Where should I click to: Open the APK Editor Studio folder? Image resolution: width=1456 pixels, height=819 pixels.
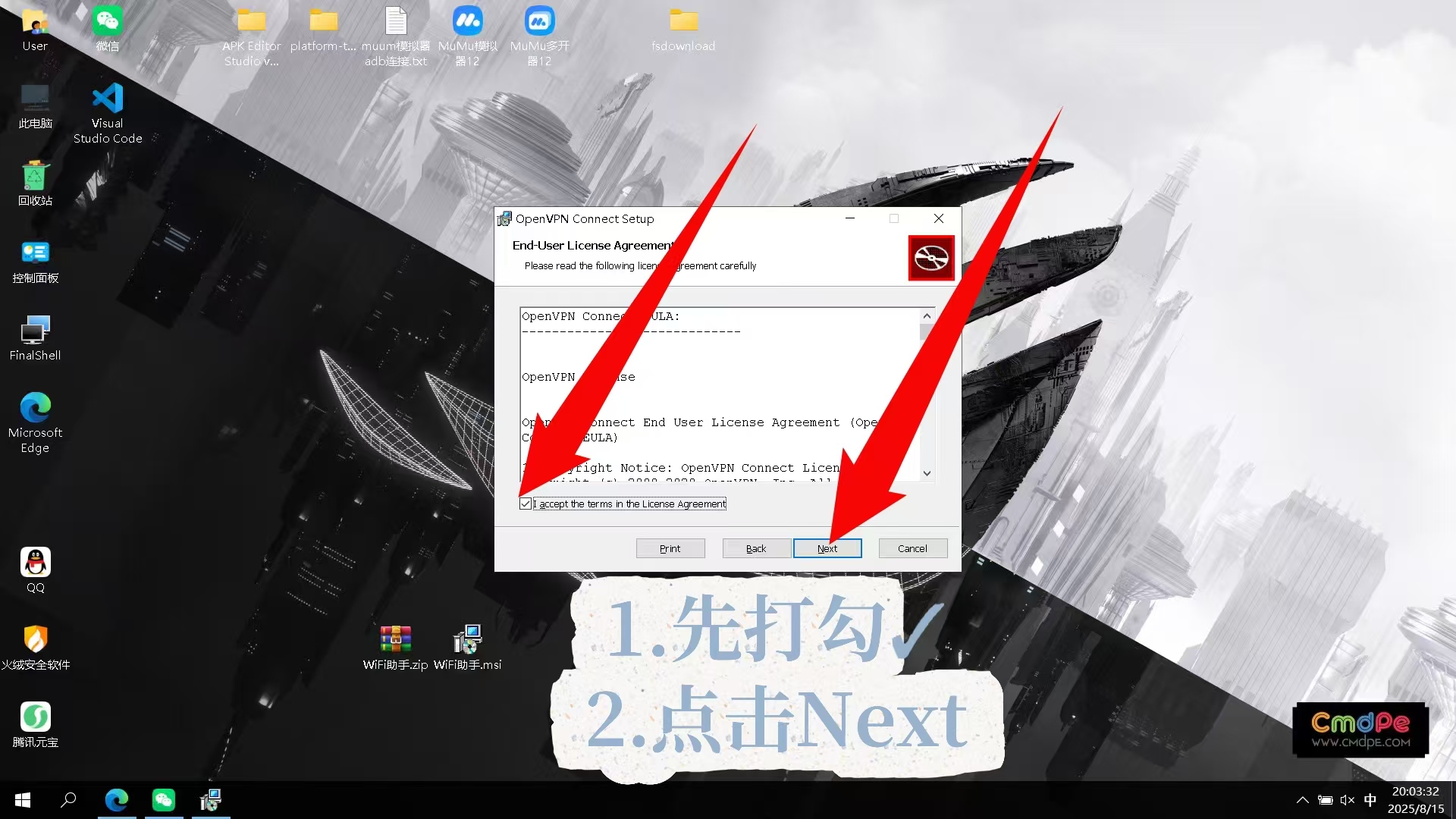(252, 38)
